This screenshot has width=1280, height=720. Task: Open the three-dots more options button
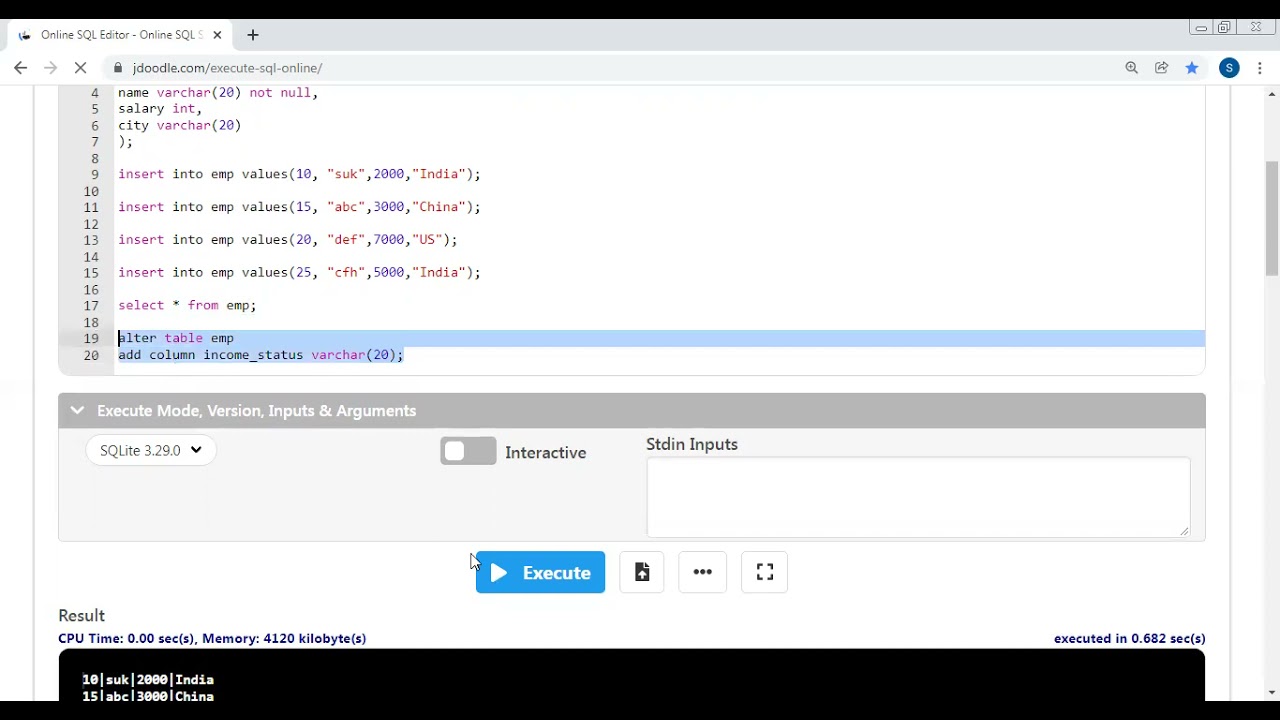pos(702,572)
